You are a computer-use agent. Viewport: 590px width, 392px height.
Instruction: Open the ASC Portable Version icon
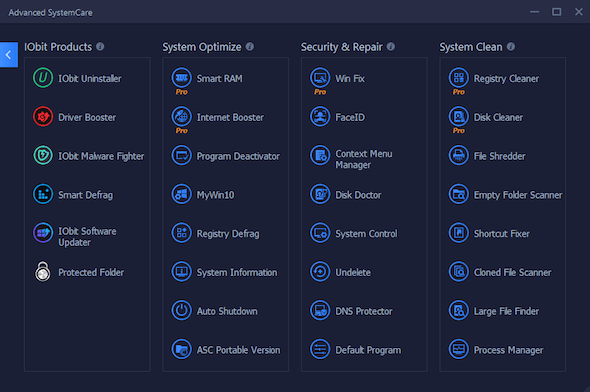[x=181, y=349]
